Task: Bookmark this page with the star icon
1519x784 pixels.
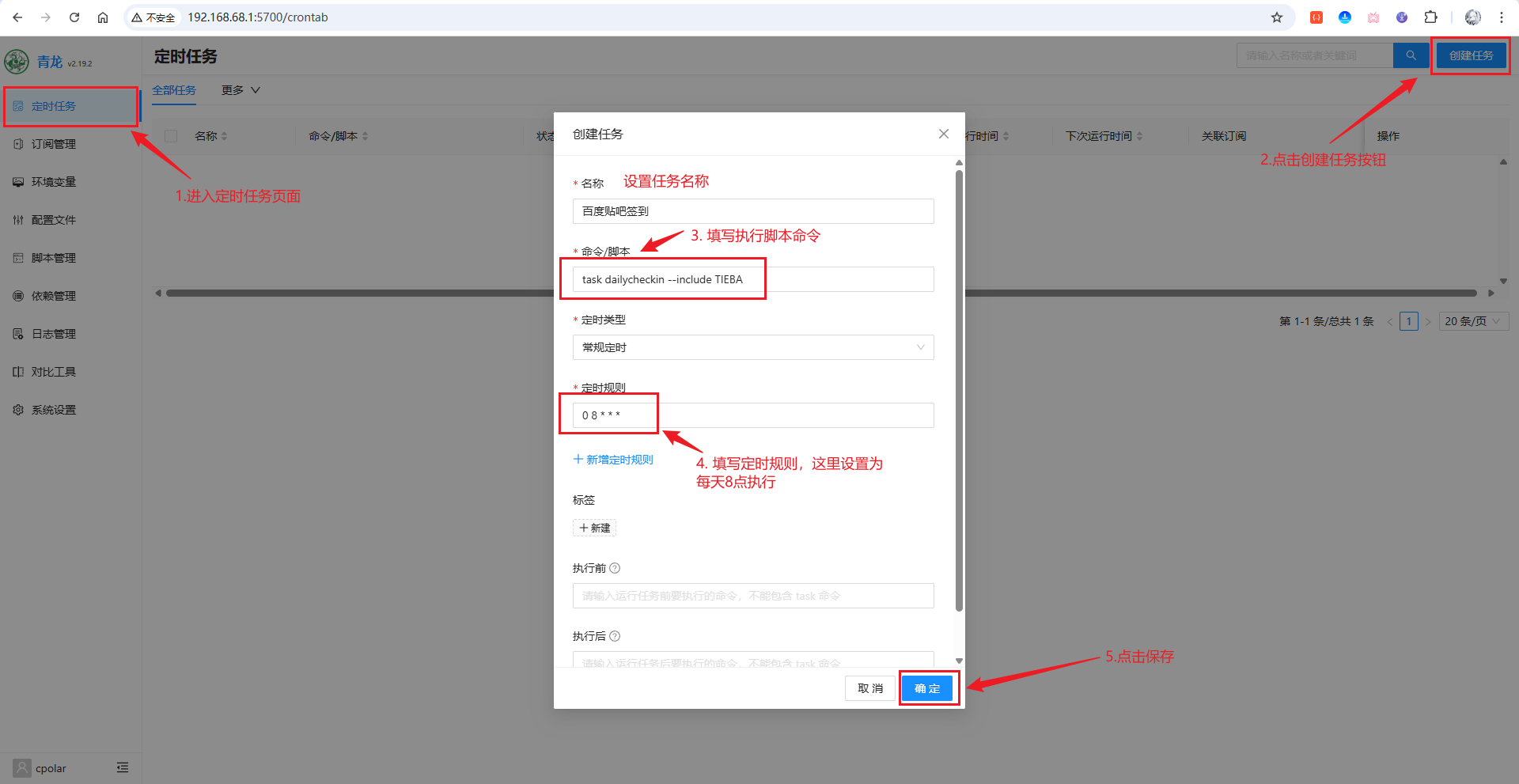Action: (1276, 17)
